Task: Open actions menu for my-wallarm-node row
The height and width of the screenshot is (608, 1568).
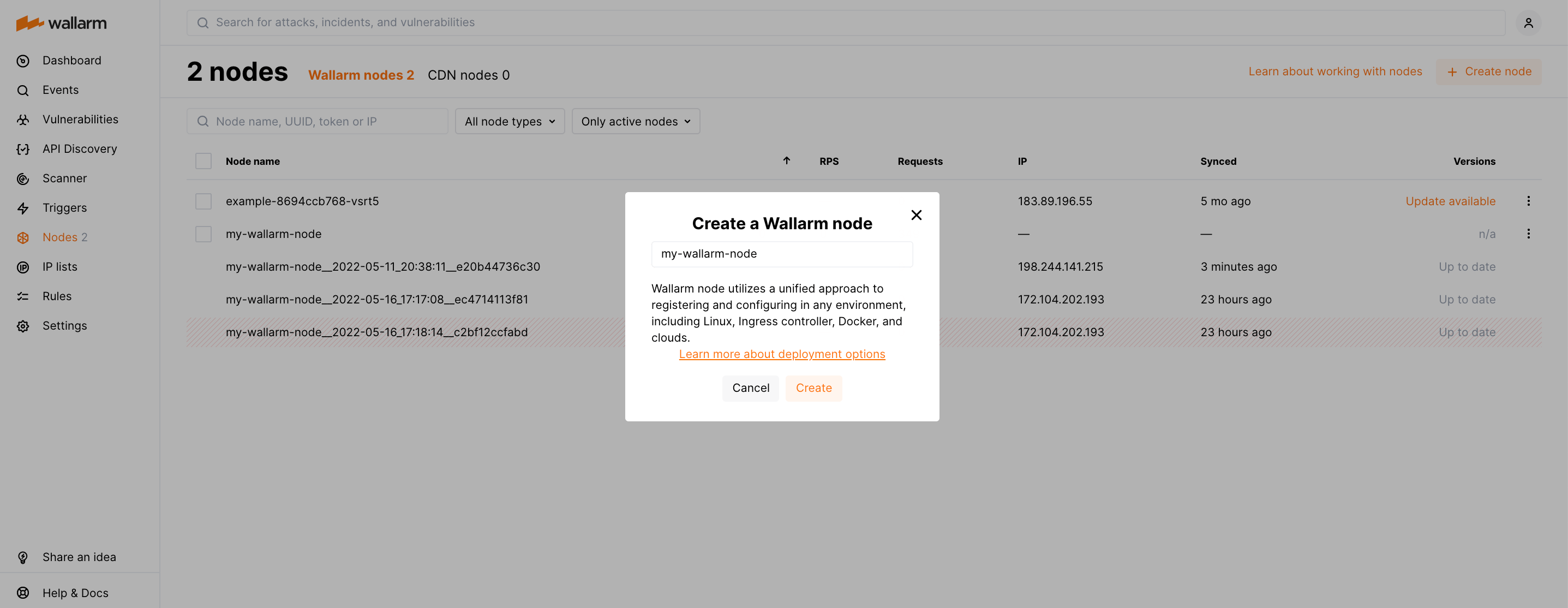Action: coord(1528,234)
